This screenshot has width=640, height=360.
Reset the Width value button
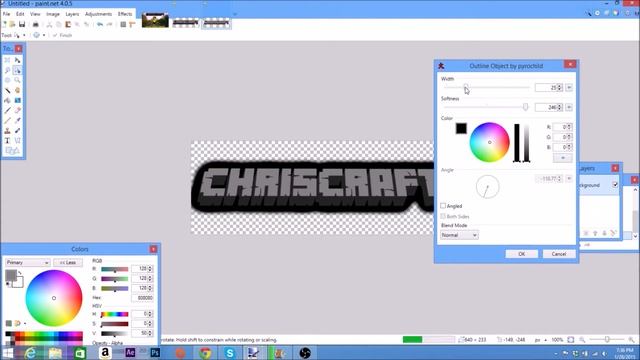[x=569, y=88]
